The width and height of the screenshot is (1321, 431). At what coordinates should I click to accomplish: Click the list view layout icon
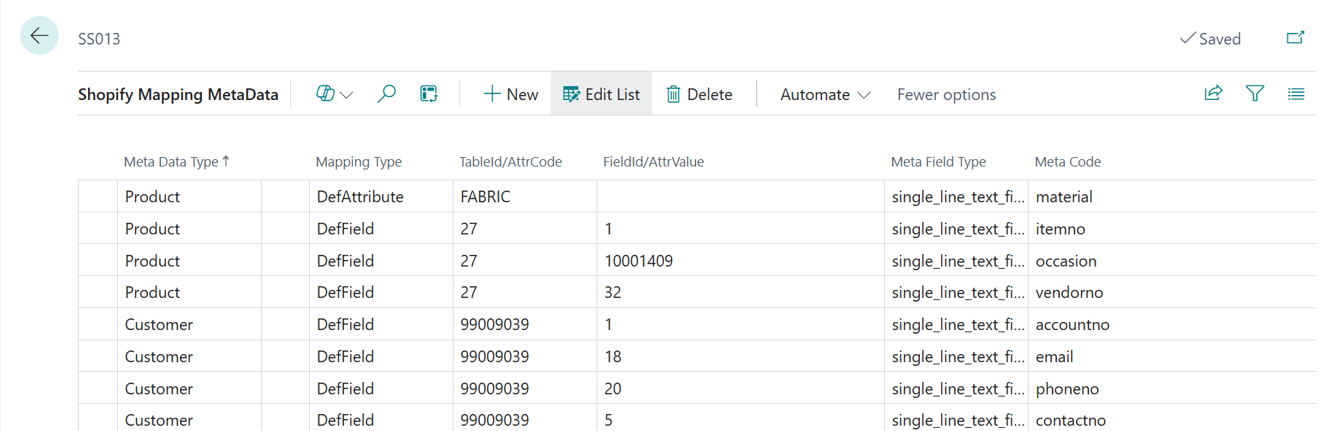(x=1296, y=94)
